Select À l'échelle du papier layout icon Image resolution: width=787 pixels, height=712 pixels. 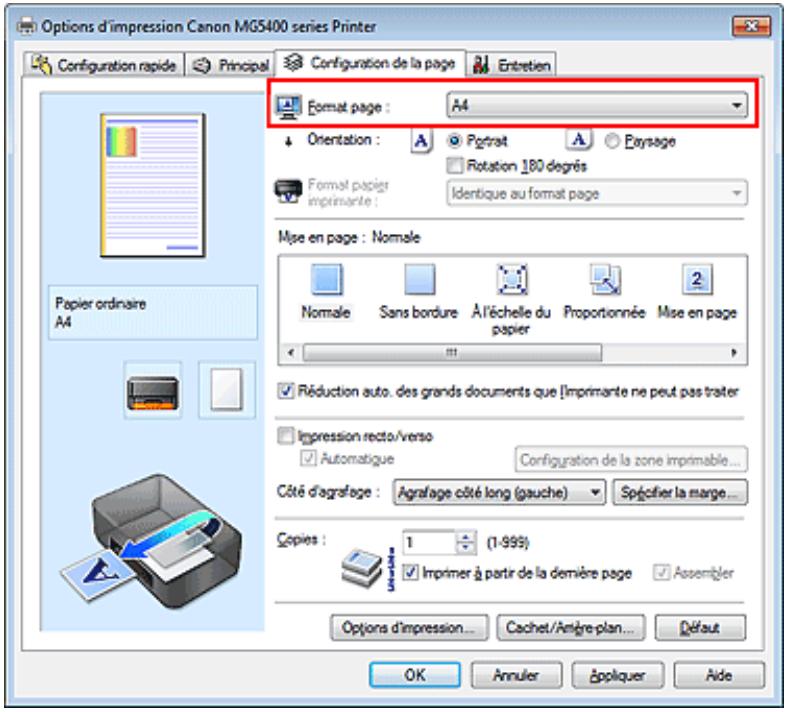[x=511, y=279]
